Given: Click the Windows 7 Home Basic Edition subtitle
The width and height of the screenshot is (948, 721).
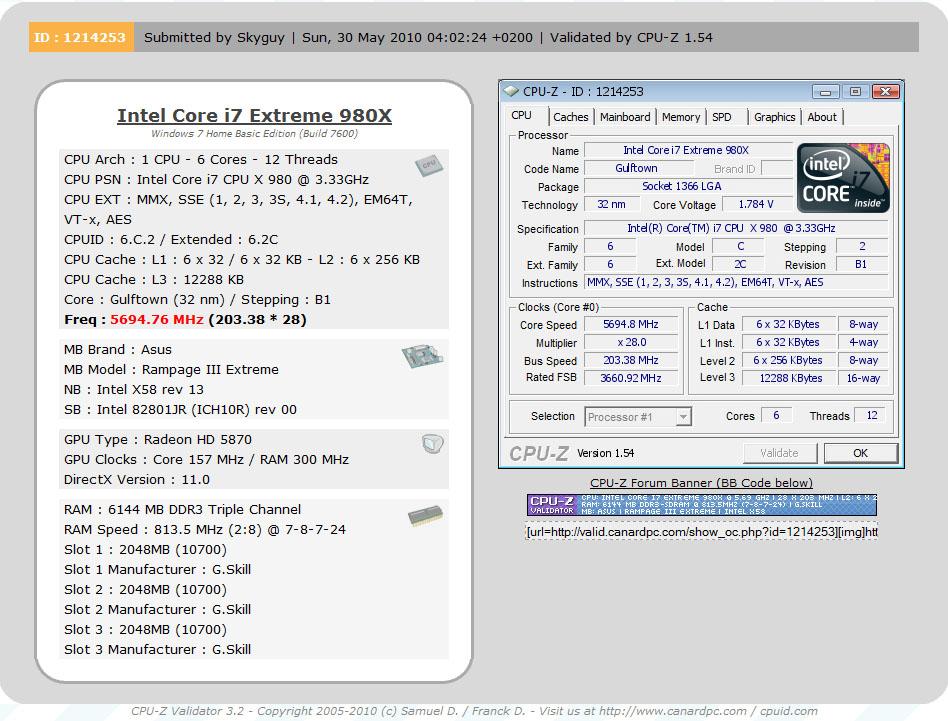Looking at the screenshot, I should (x=255, y=134).
